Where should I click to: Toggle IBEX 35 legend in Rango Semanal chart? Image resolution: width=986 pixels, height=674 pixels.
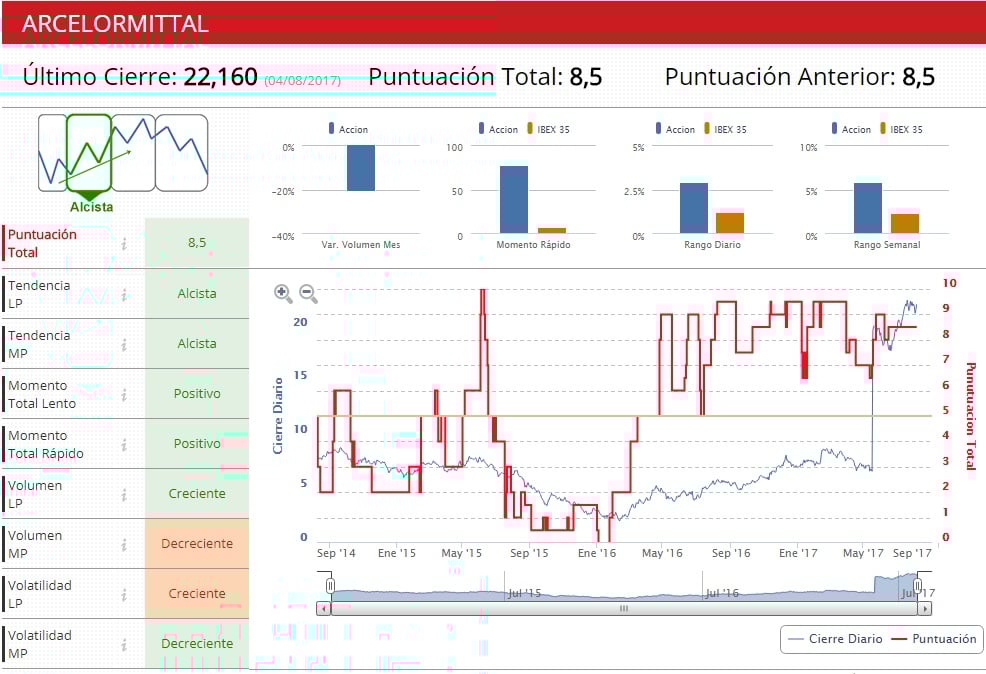[901, 129]
